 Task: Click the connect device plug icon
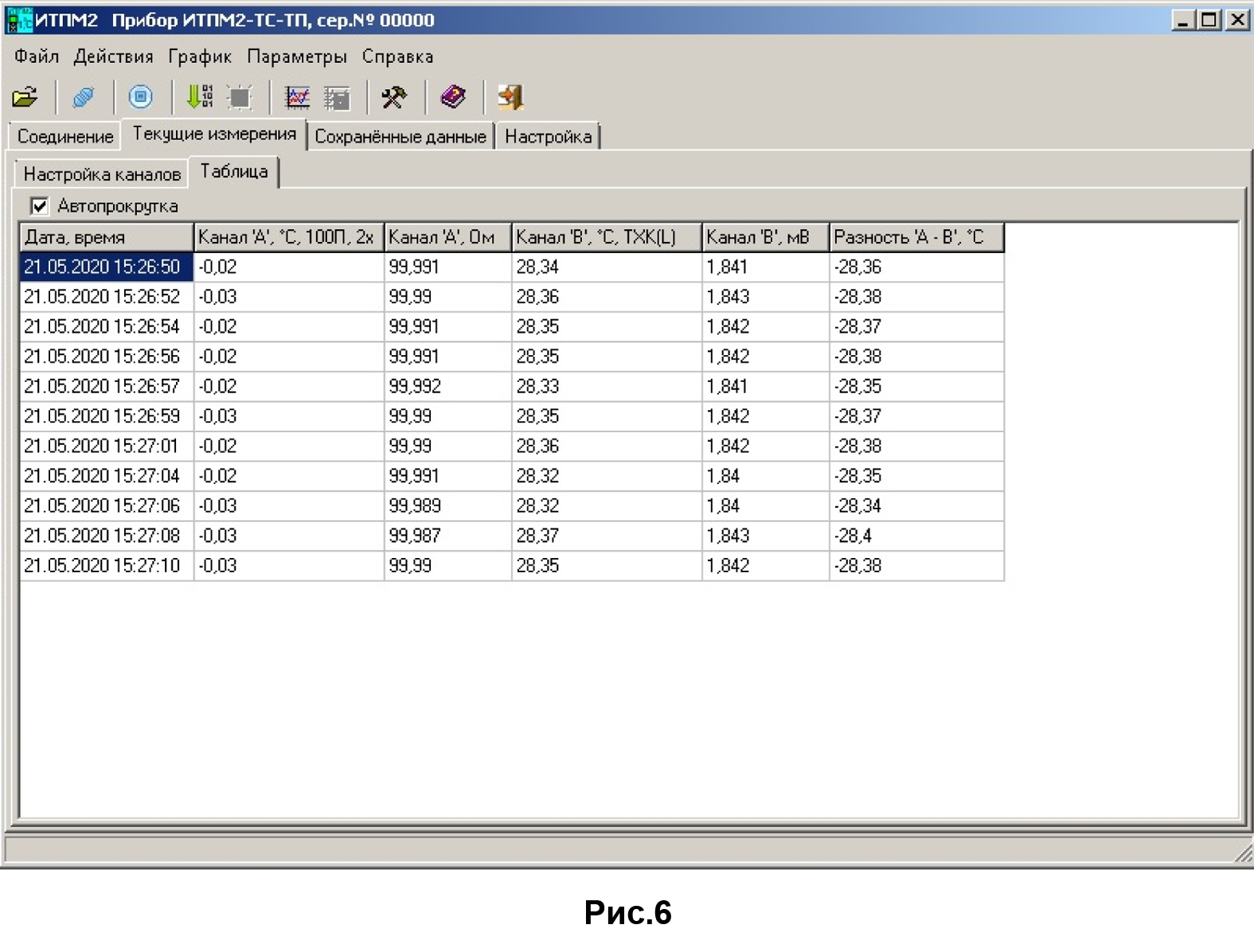83,97
